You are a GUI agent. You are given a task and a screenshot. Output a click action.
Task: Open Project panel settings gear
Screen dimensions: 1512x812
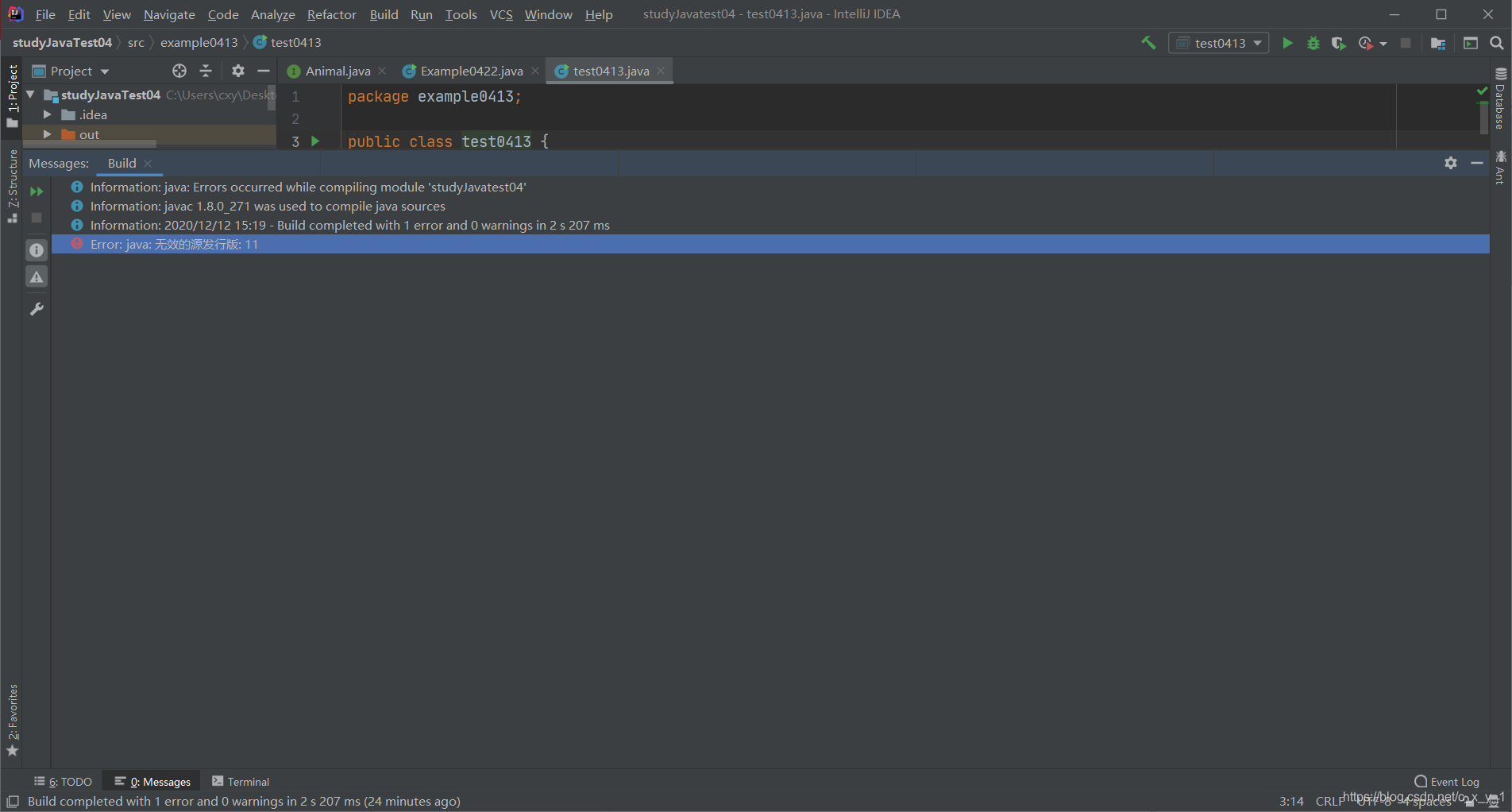[x=237, y=71]
